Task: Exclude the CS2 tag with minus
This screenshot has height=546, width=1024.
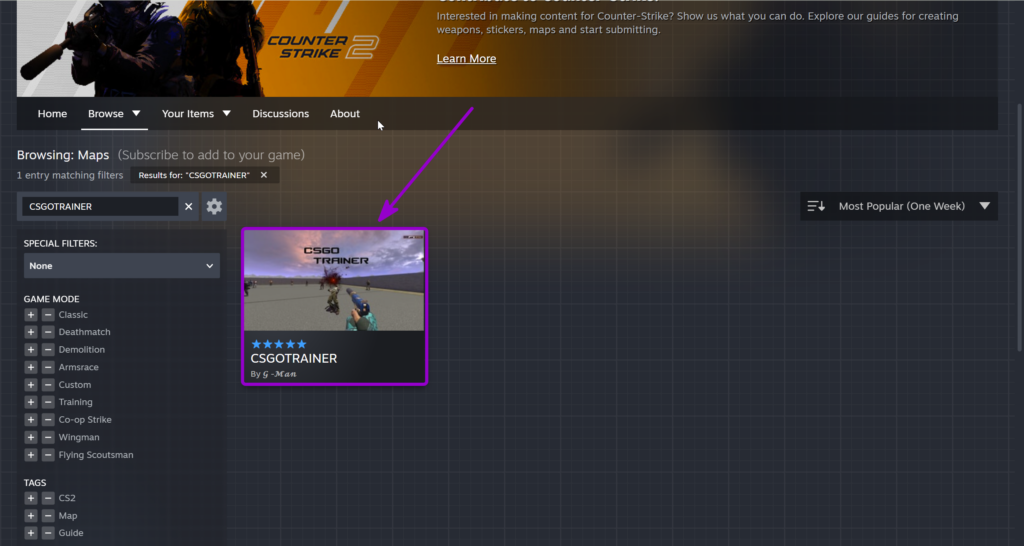Action: (x=48, y=498)
